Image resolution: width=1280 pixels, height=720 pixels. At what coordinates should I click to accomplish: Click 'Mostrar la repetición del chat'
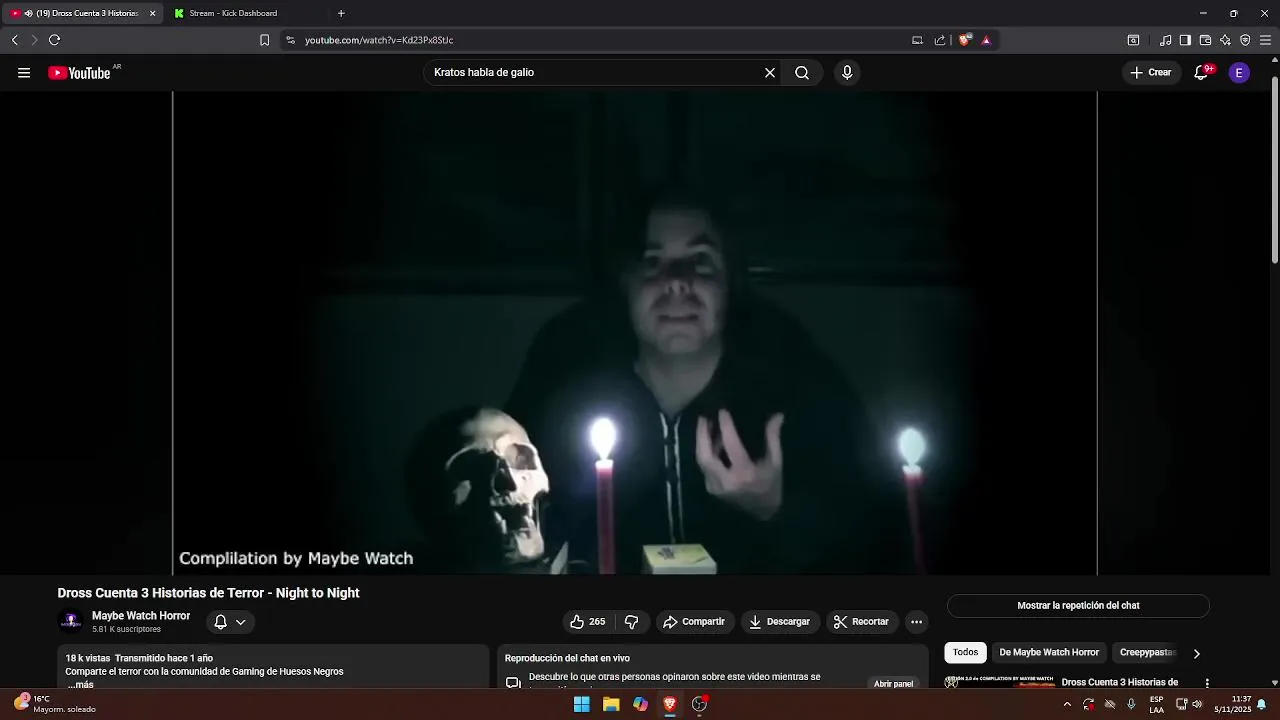click(x=1078, y=606)
